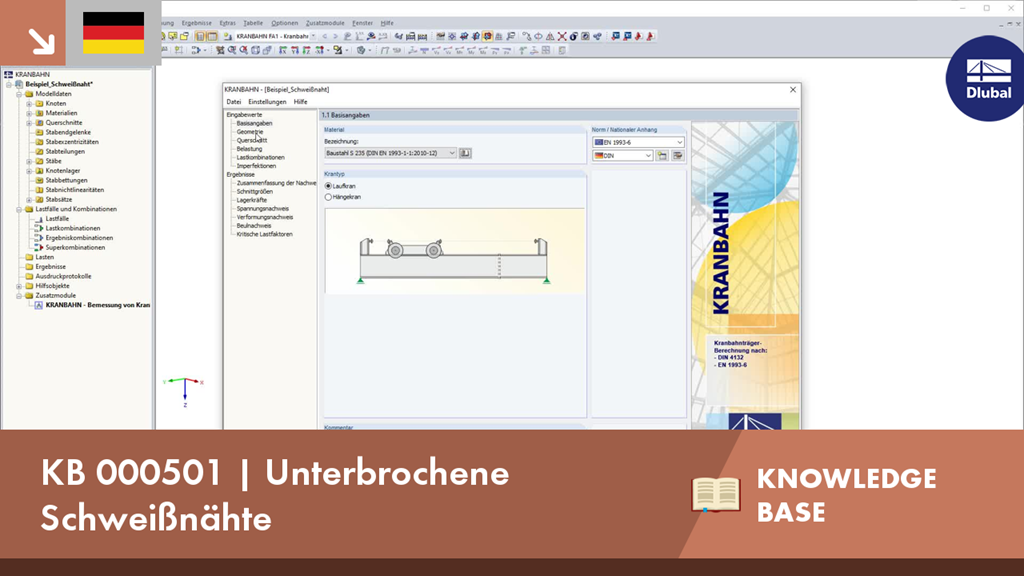Viewport: 1024px width, 576px height.
Task: Select Lagerkräfte under Ergebnisse
Action: tap(251, 200)
